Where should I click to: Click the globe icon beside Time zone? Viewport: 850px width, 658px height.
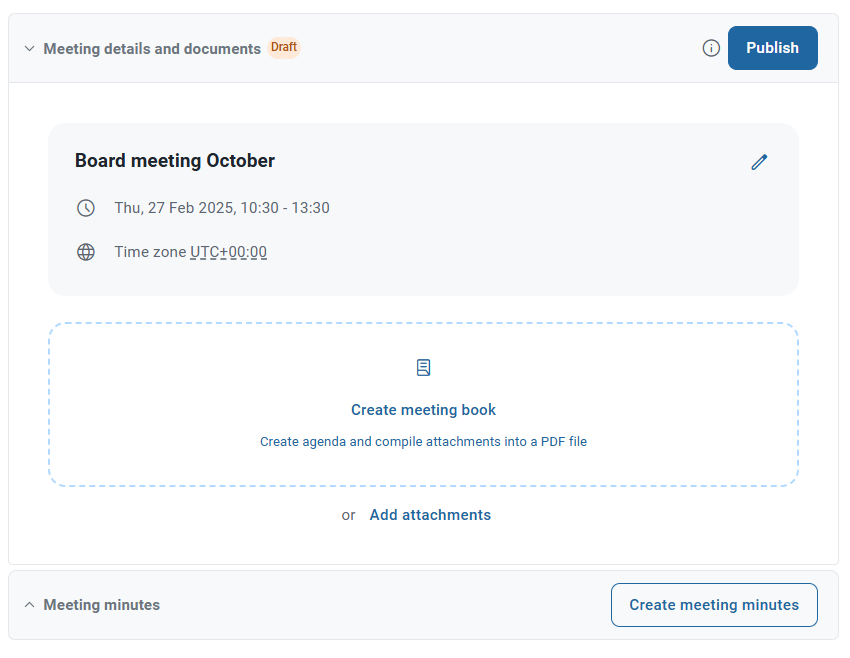86,252
